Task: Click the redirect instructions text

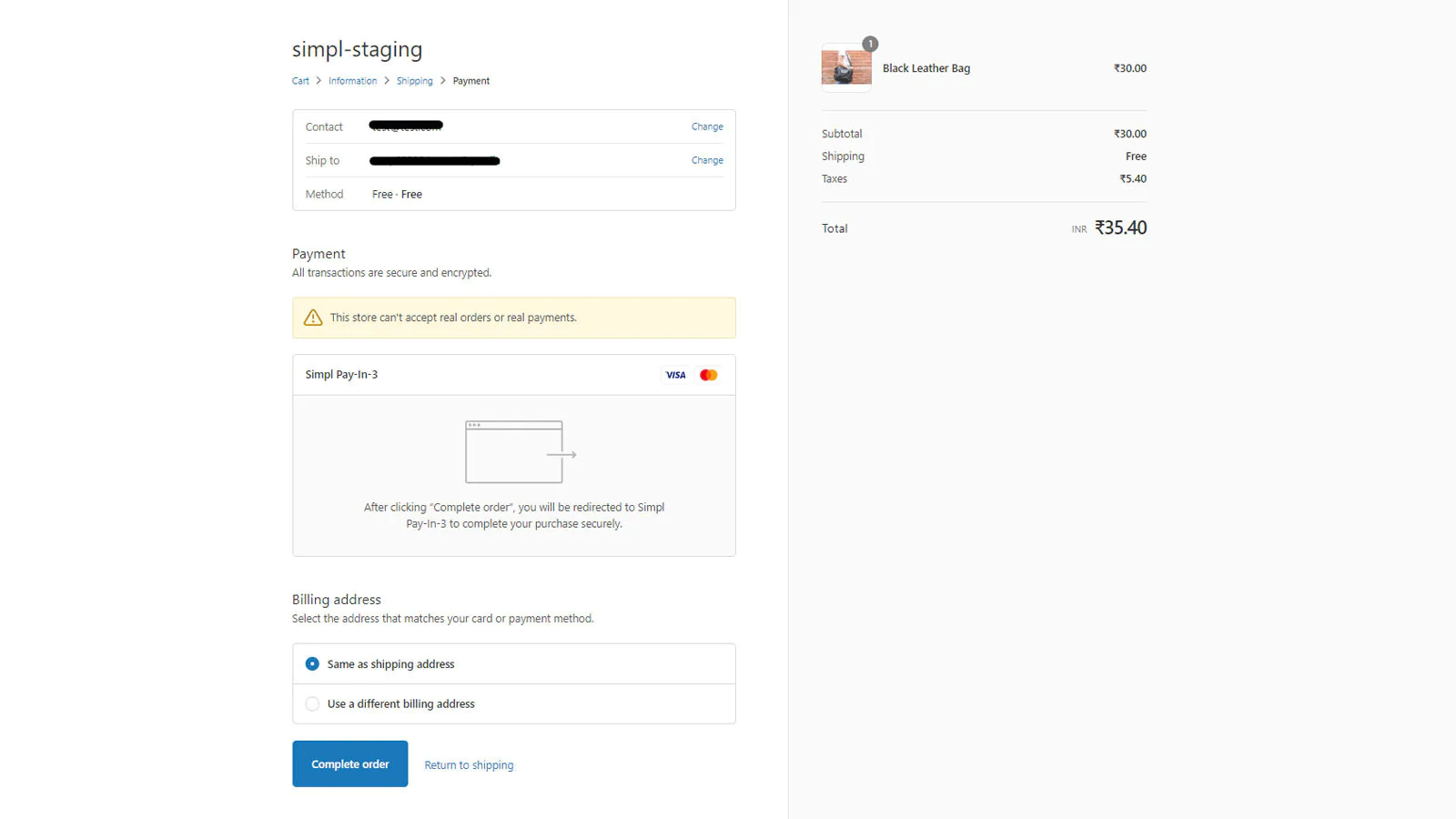Action: coord(514,516)
